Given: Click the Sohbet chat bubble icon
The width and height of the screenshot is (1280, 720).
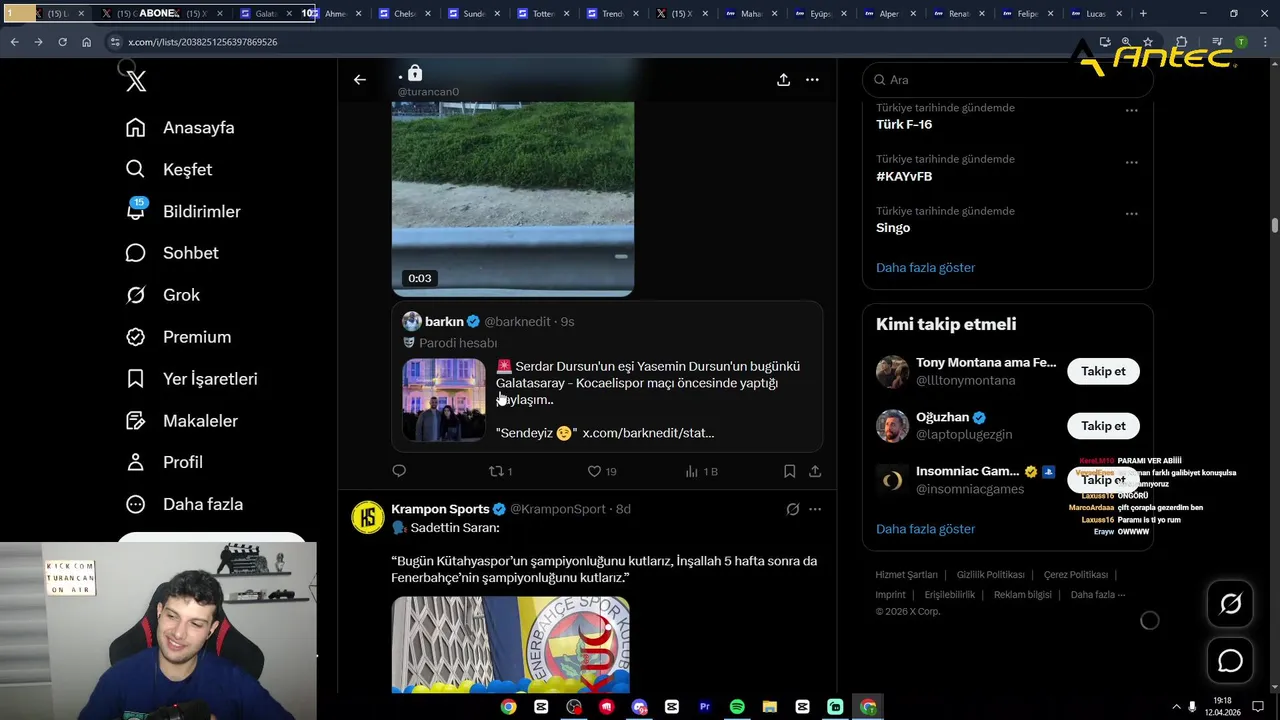Looking at the screenshot, I should tap(136, 253).
